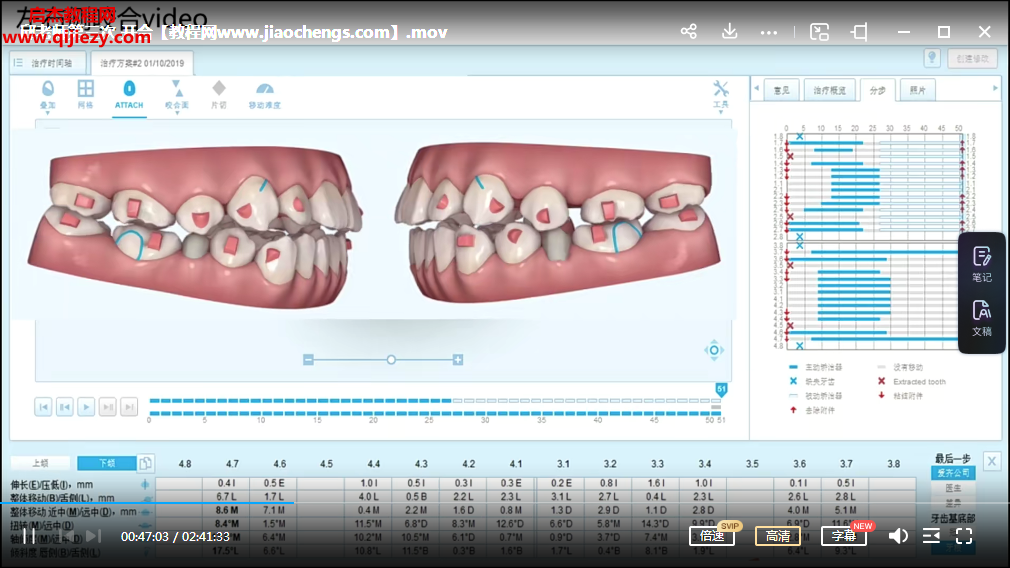Step back one treatment stage

click(64, 407)
